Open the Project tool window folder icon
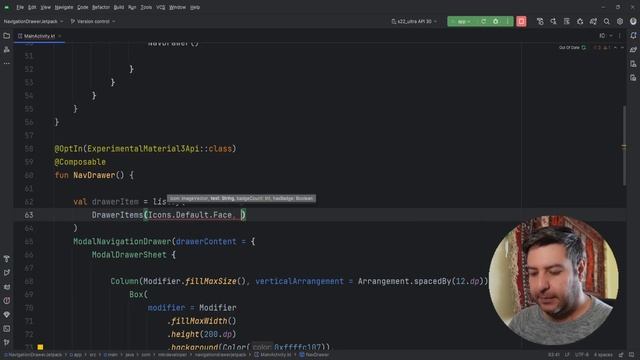This screenshot has height=360, width=640. (x=7, y=36)
